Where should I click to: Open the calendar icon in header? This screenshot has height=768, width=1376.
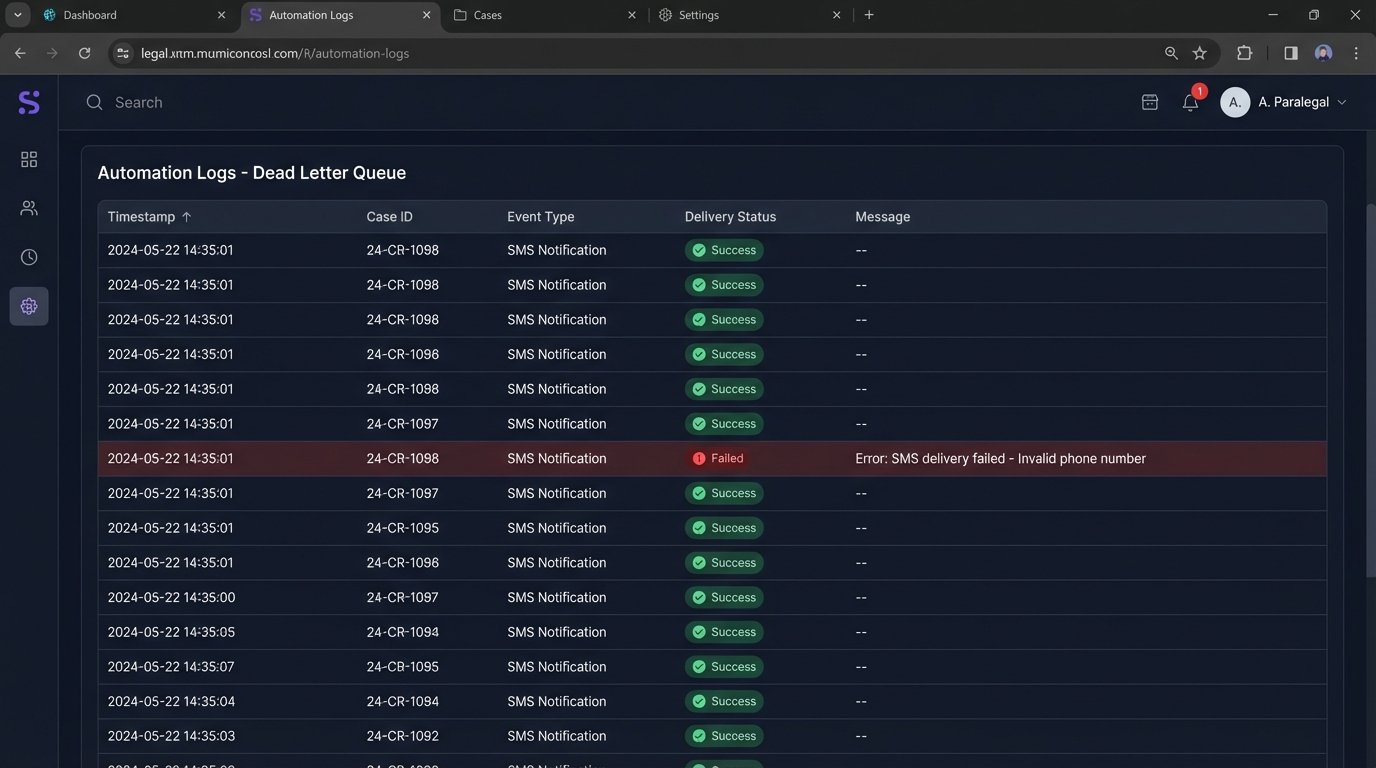pos(1150,102)
